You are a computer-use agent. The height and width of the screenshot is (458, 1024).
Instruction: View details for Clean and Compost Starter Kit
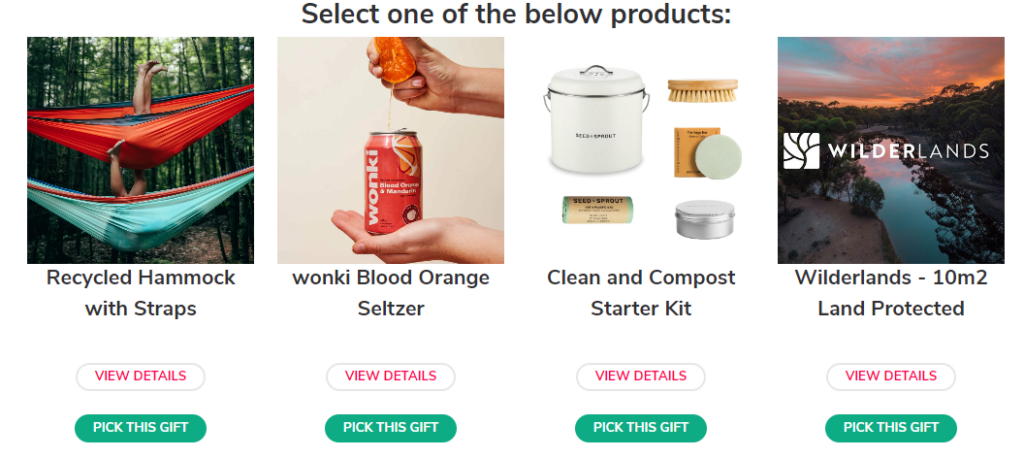641,376
